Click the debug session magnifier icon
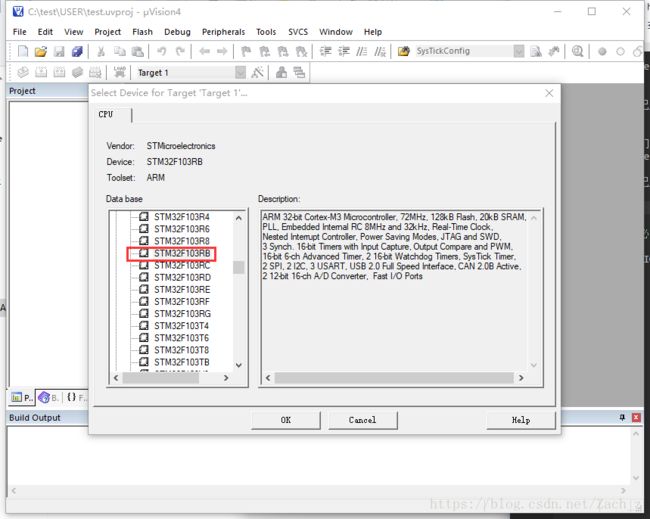The image size is (650, 519). pos(577,51)
